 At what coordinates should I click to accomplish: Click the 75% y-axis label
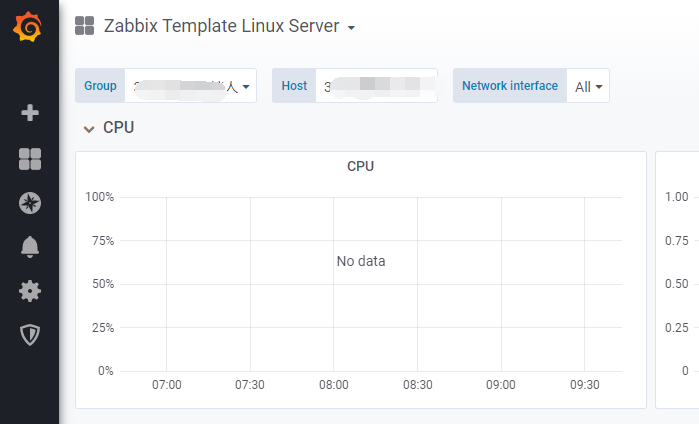103,241
